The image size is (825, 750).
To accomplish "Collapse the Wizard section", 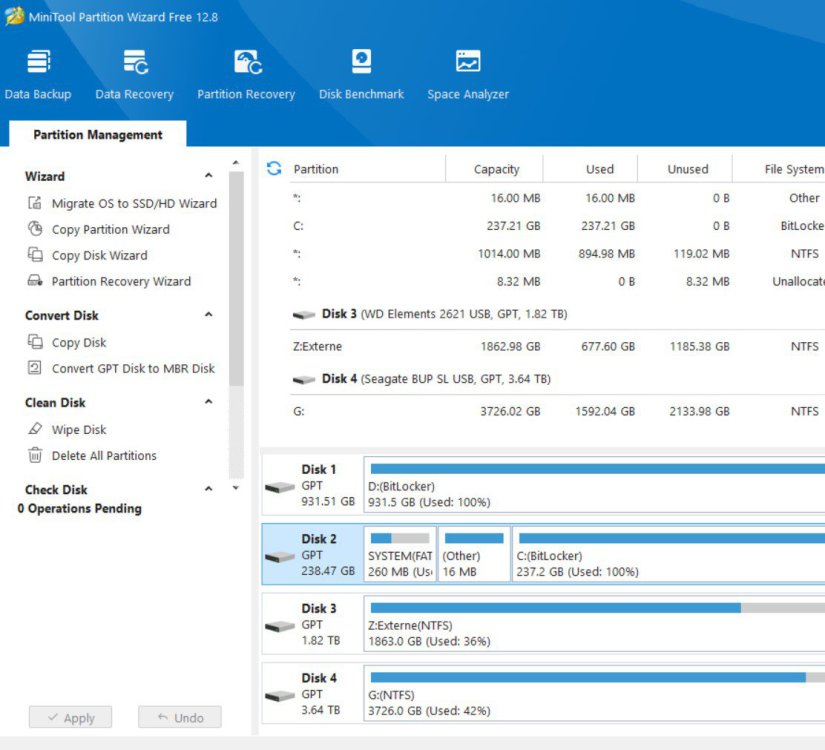I will pos(208,177).
